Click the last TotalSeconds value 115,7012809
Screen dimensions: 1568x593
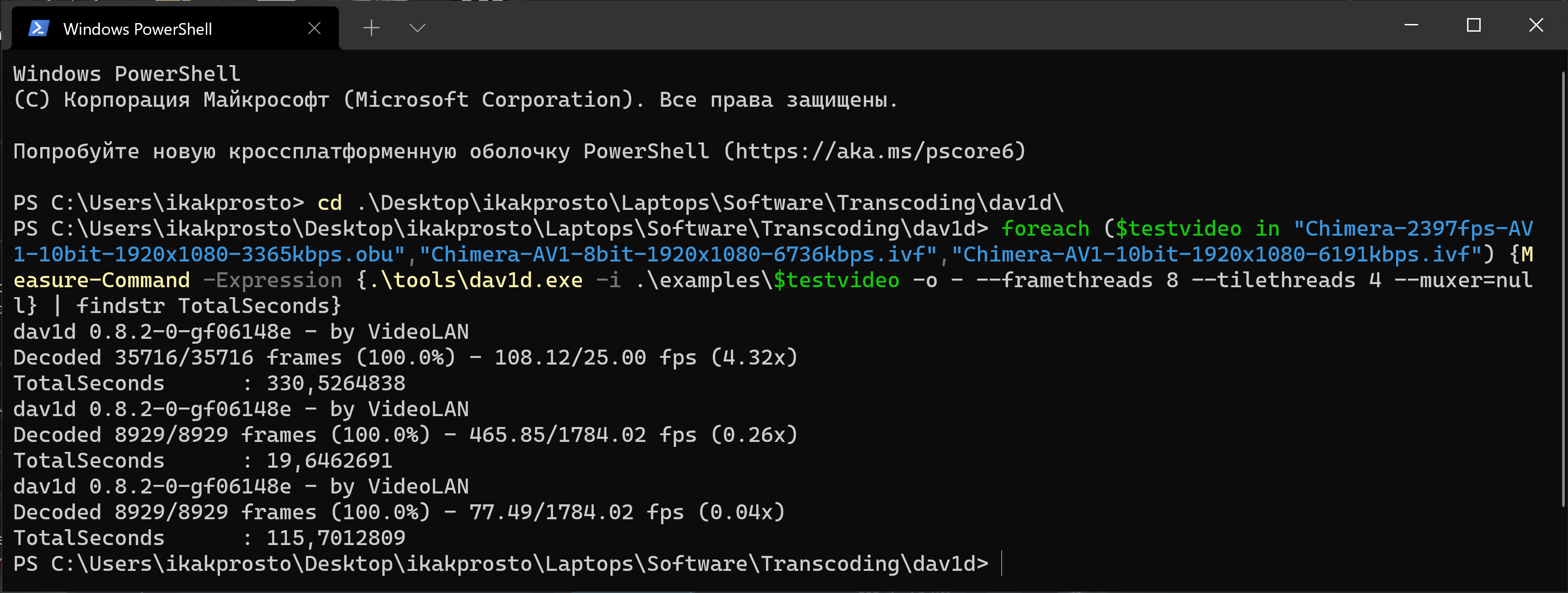pos(335,538)
